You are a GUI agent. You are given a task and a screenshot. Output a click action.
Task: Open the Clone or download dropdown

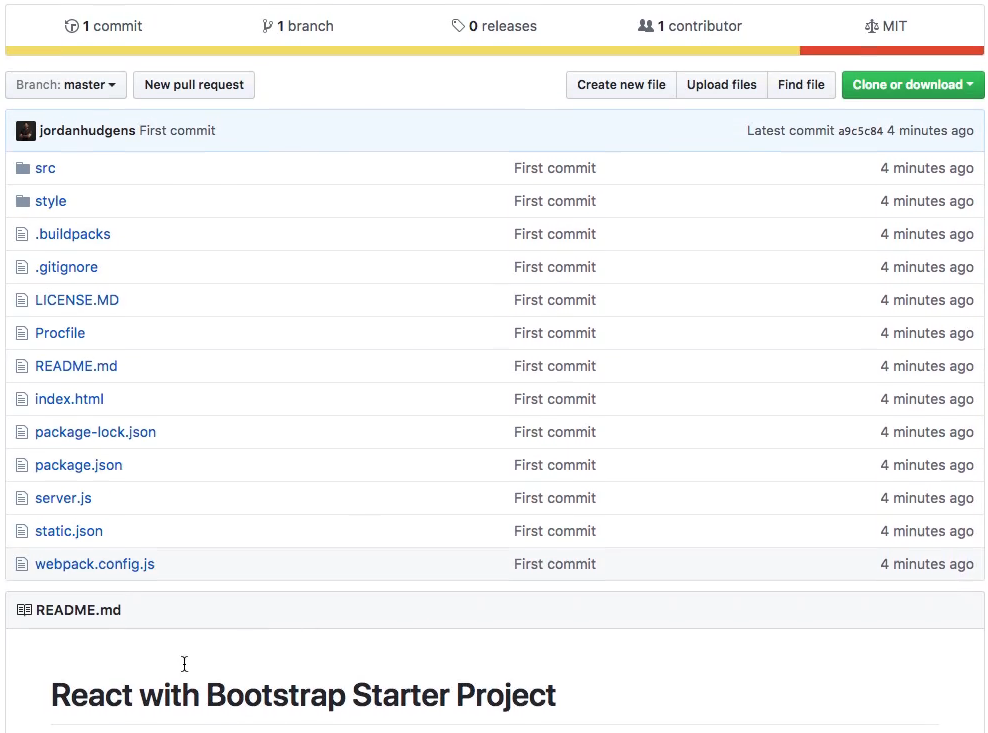tap(913, 84)
